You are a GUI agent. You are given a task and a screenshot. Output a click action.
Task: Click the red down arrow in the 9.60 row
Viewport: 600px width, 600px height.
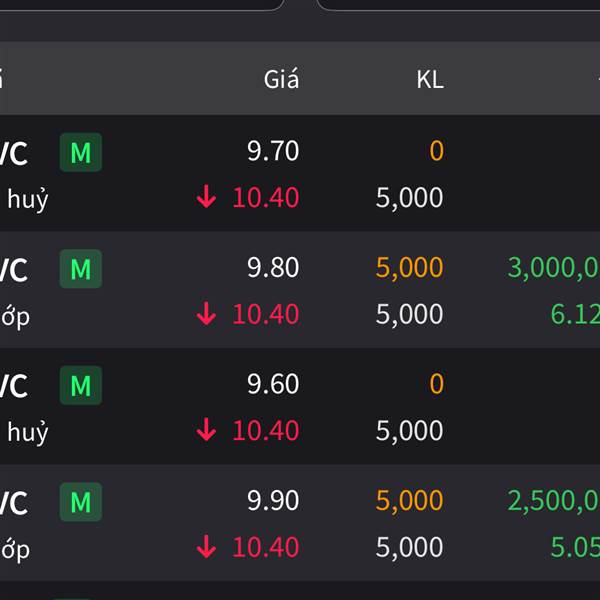207,431
